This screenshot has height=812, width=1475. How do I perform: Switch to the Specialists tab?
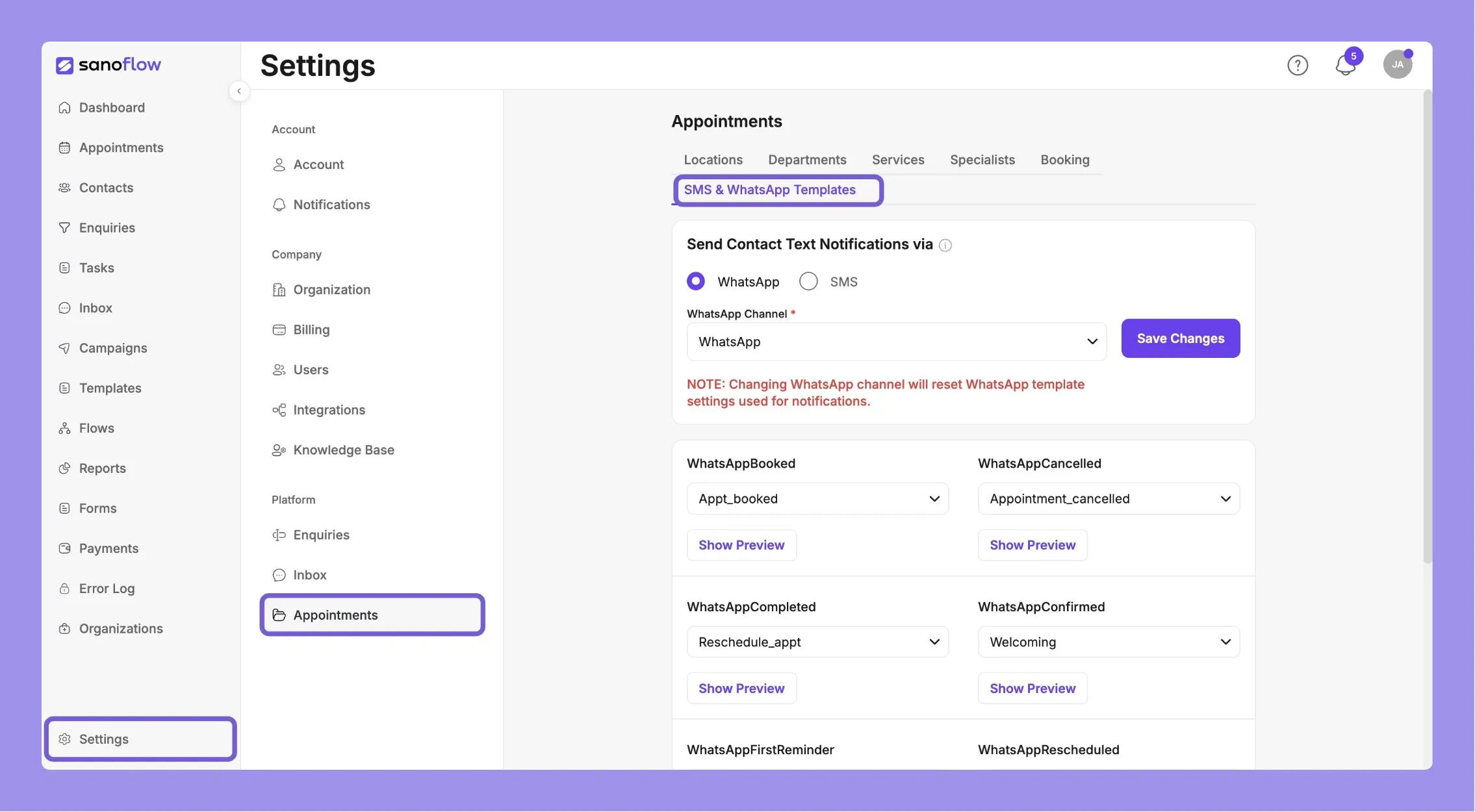pyautogui.click(x=982, y=160)
